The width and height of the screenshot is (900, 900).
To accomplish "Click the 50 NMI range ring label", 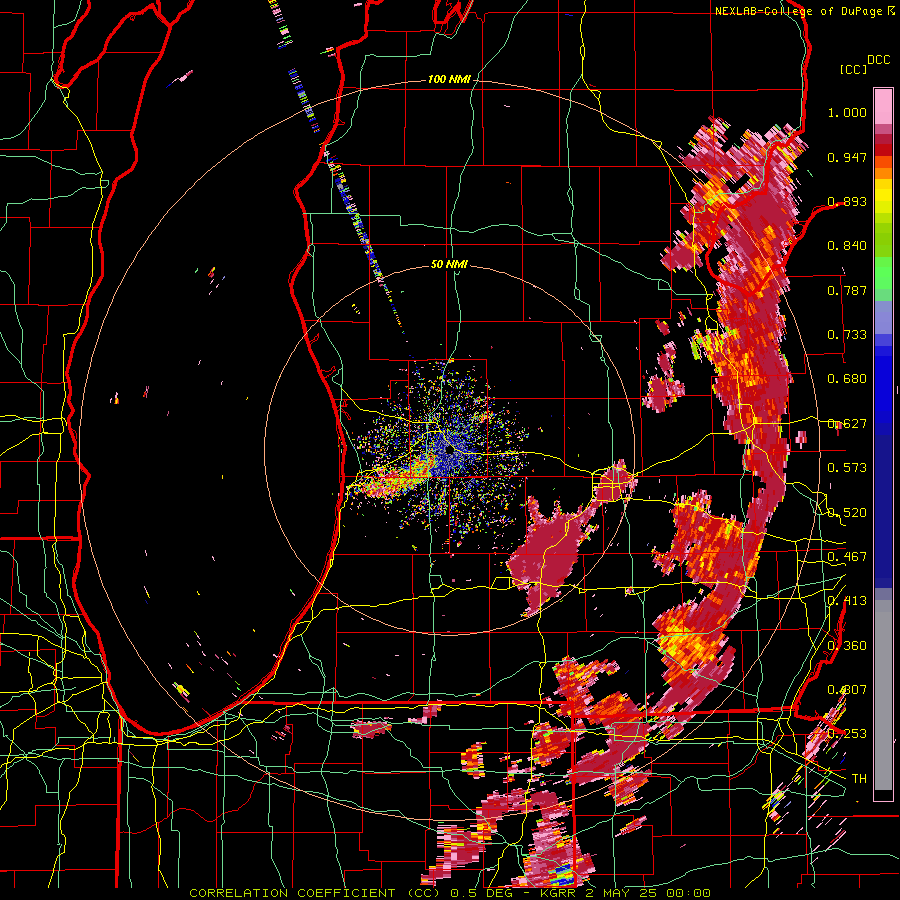I will [449, 264].
